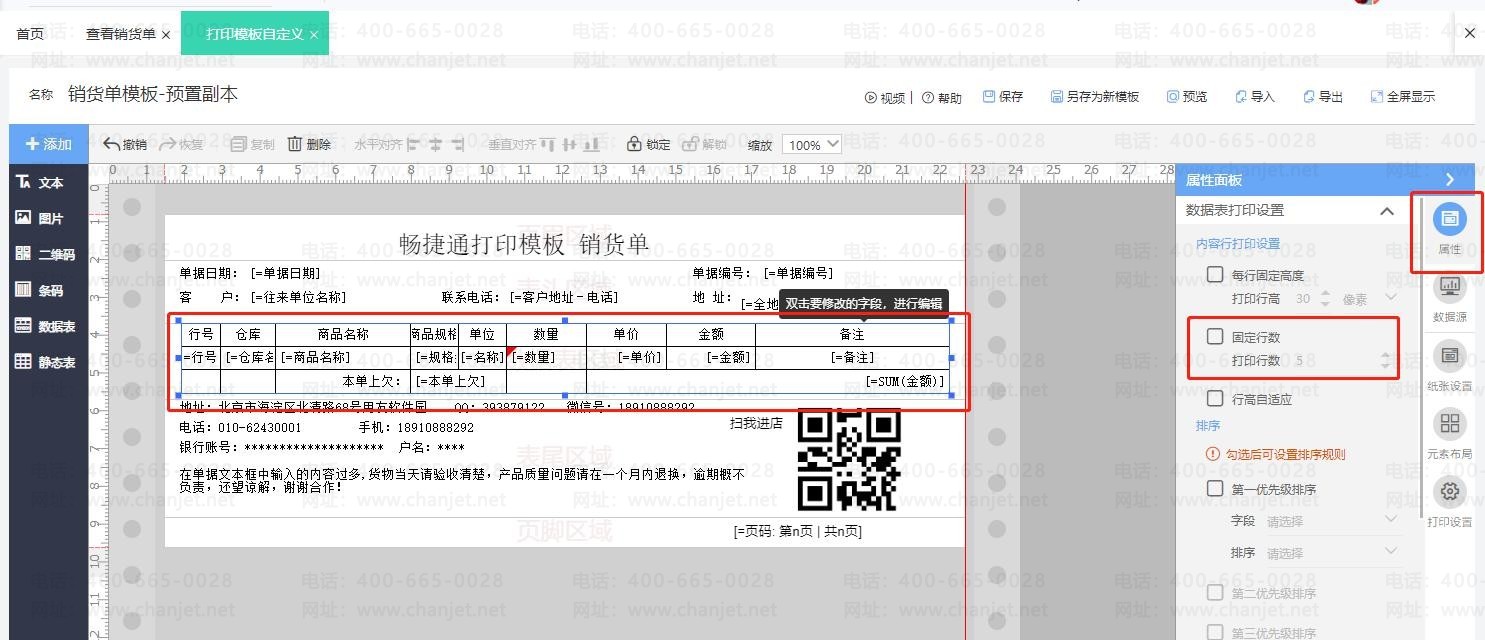Enable 每行固定高度 checkbox
The image size is (1485, 640).
pos(1215,274)
